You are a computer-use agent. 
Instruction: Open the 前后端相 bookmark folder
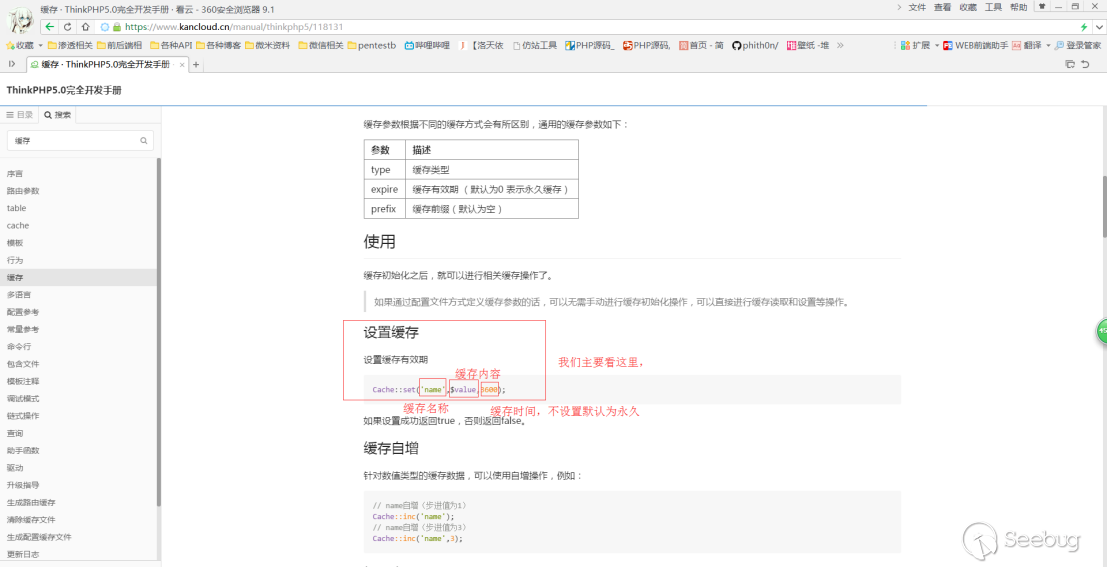[119, 45]
